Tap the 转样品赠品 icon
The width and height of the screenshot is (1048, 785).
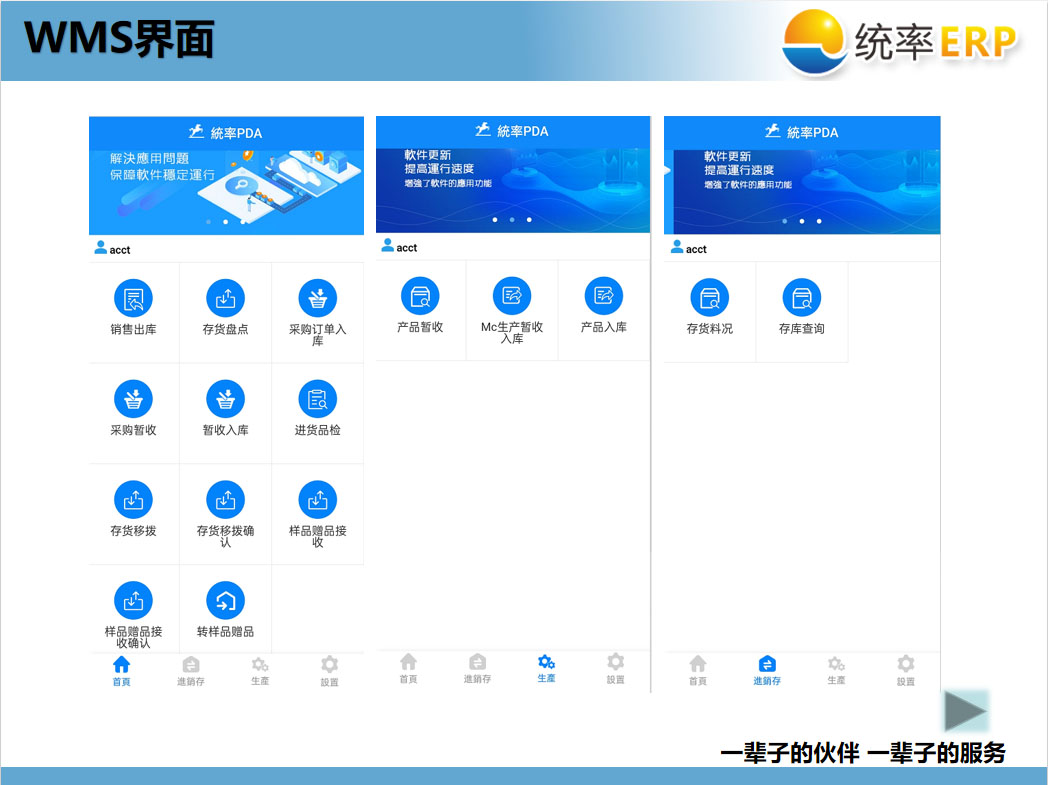point(225,601)
